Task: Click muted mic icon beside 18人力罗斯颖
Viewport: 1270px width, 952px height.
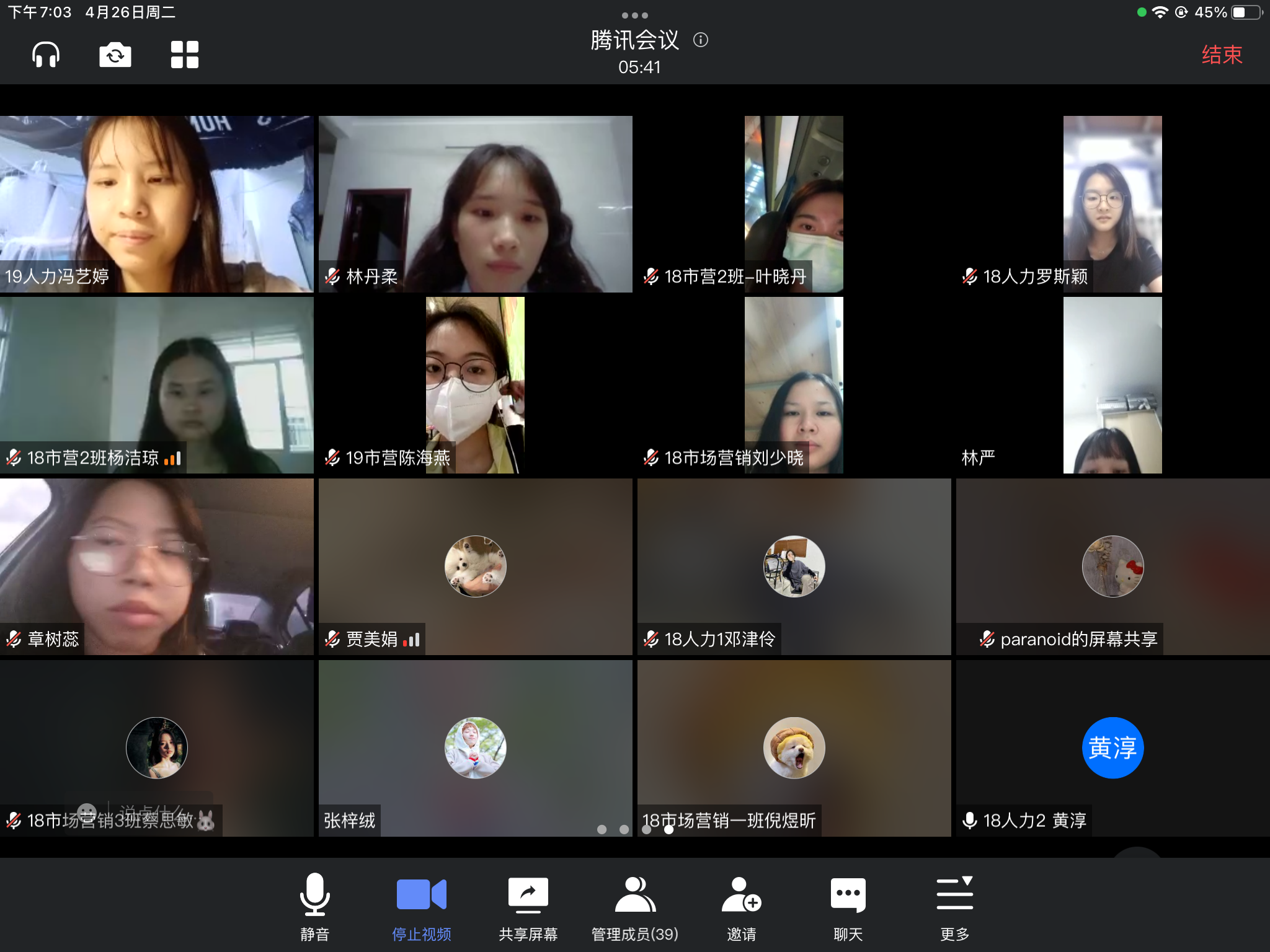Action: (x=970, y=276)
